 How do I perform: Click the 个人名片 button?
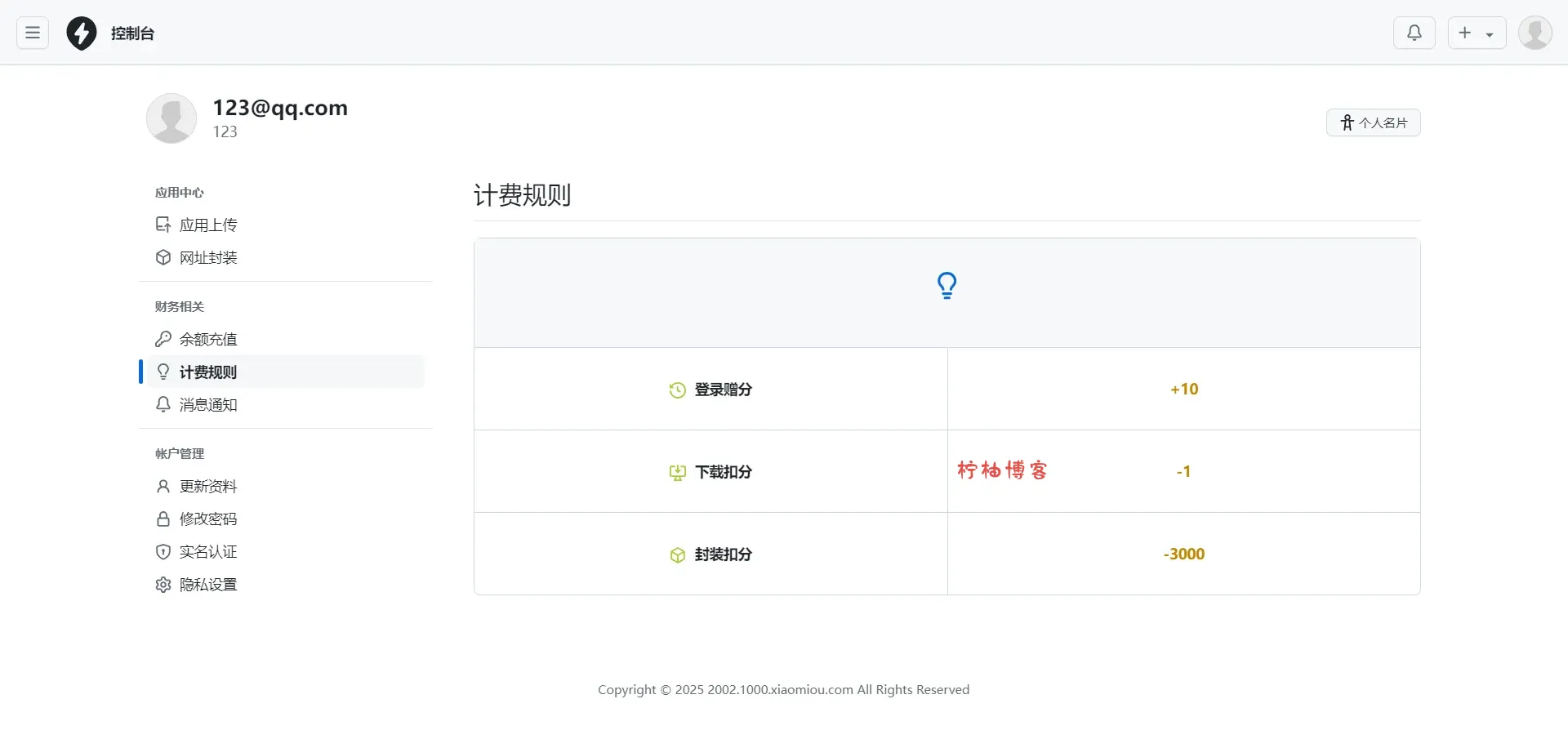pos(1373,122)
